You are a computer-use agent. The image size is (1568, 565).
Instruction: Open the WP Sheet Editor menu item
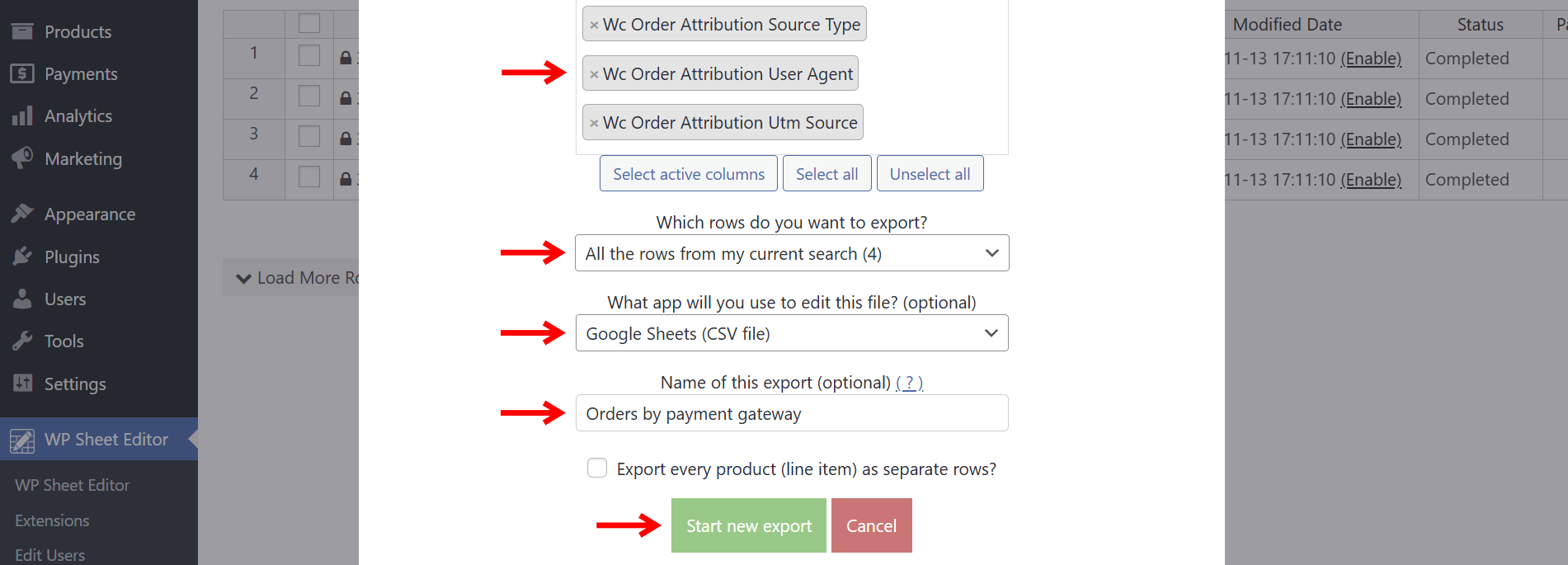[x=106, y=440]
